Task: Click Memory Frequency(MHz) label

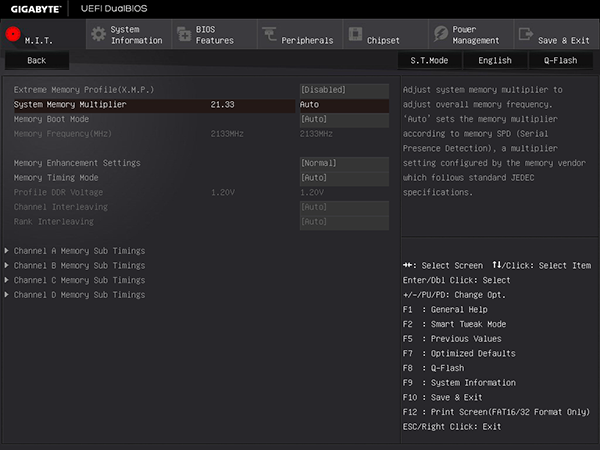Action: pos(63,134)
